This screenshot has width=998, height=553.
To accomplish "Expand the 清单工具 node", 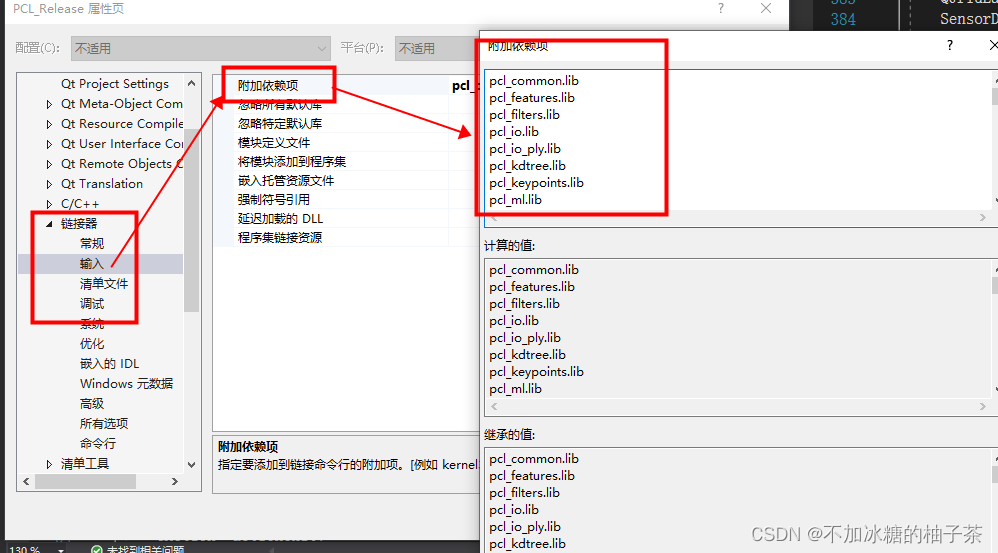I will (x=49, y=465).
